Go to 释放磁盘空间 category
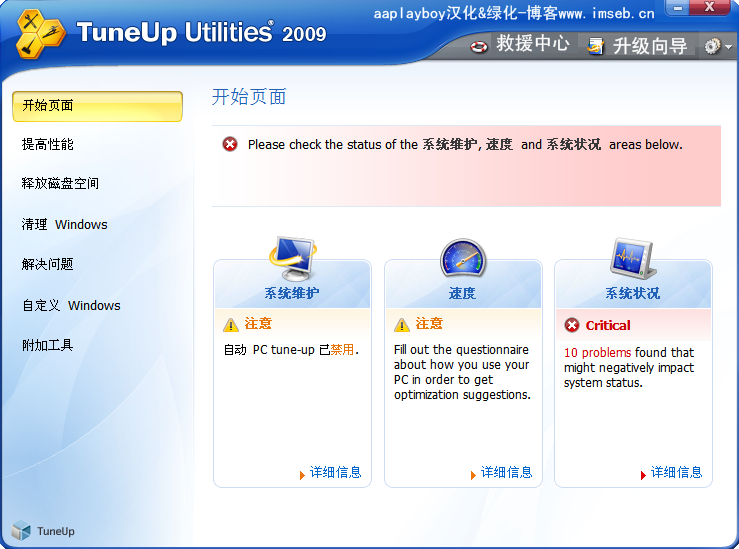 [x=60, y=184]
